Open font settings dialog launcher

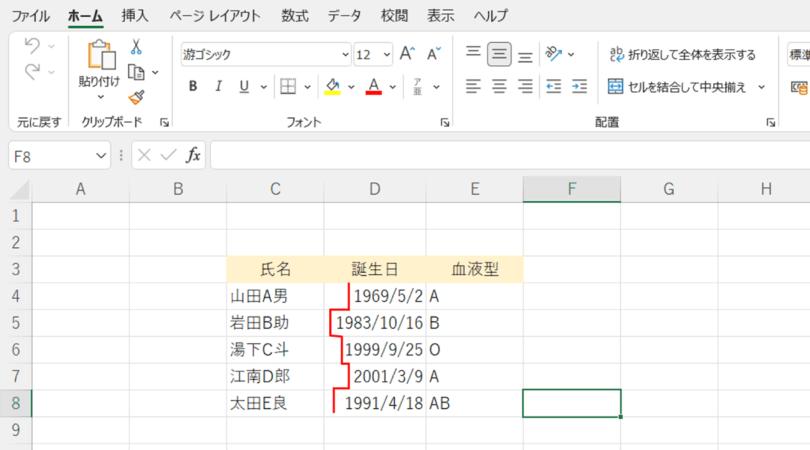tap(445, 122)
